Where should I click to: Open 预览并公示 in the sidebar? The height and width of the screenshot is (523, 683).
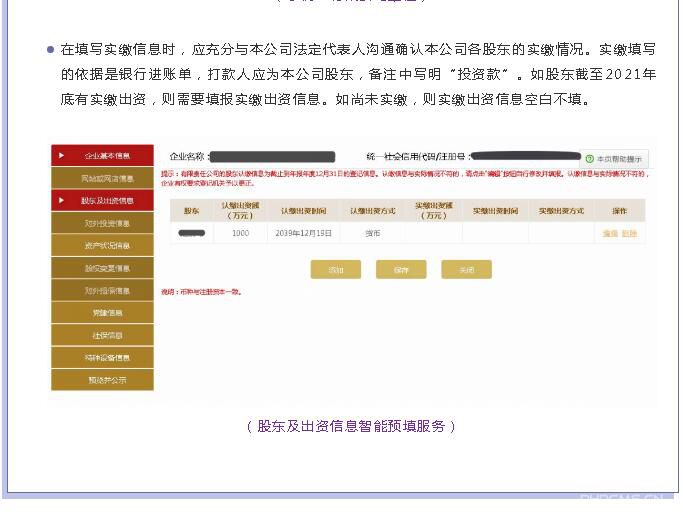pos(106,381)
